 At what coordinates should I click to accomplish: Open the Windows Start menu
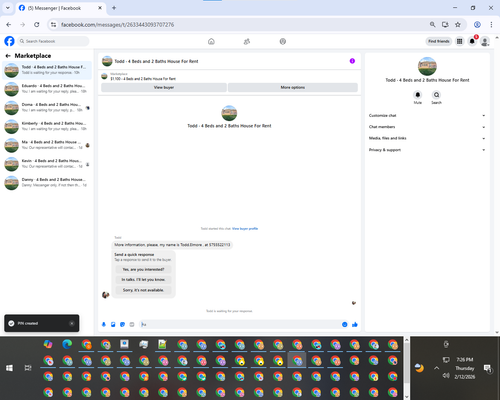click(9, 368)
